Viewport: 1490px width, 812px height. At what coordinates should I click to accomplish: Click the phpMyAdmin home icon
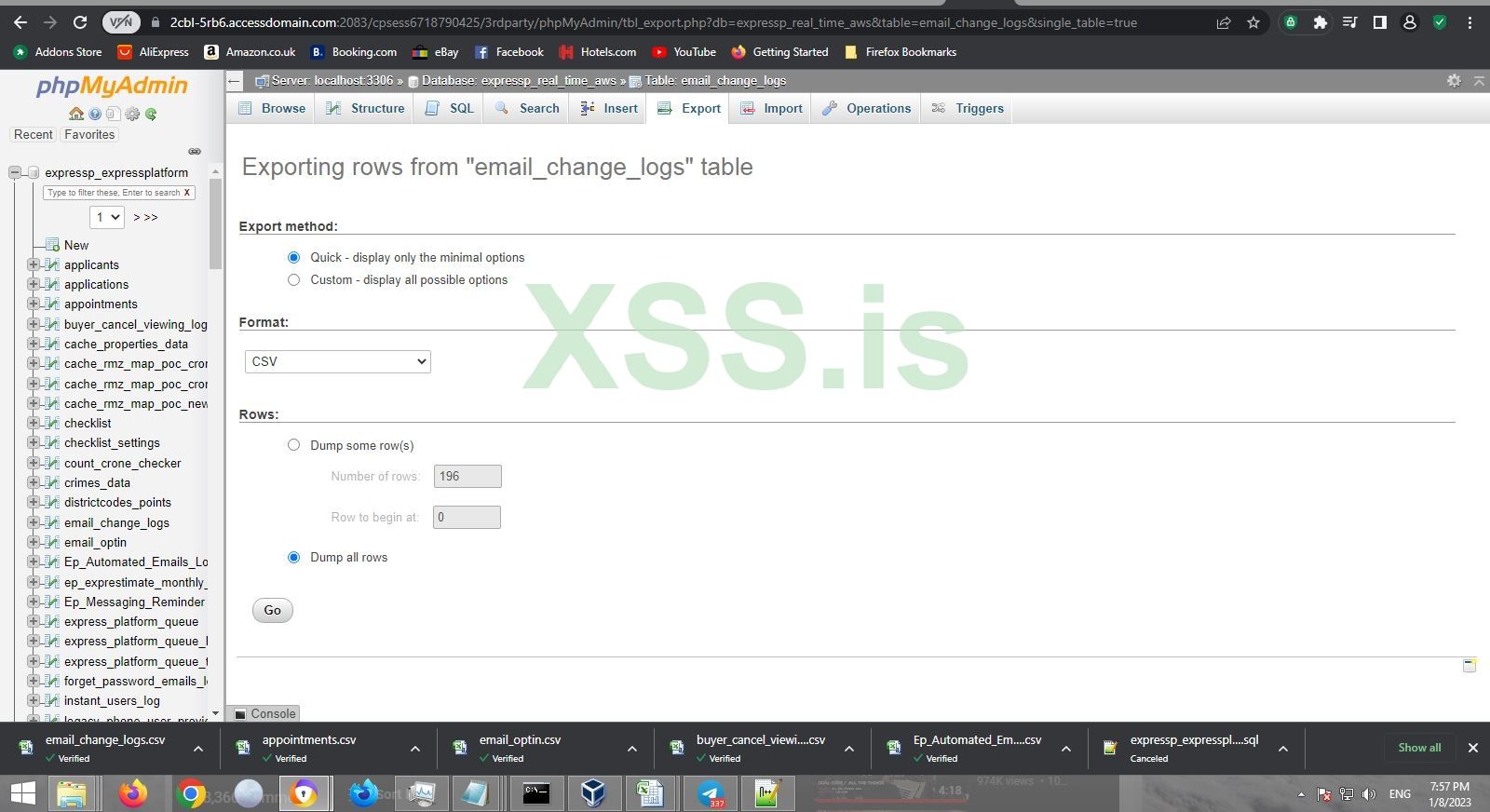[x=76, y=114]
